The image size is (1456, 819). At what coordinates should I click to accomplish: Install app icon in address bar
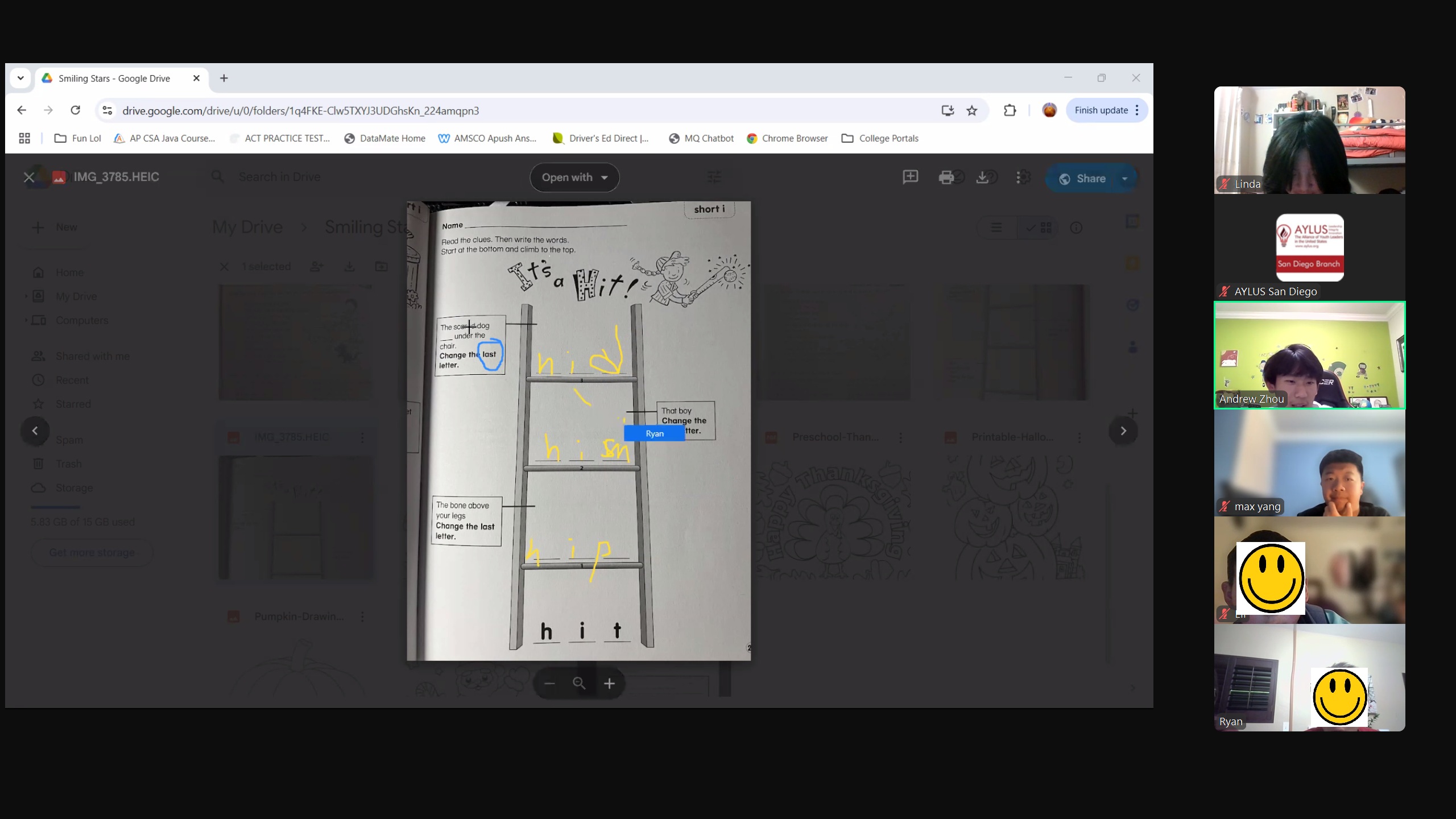point(947,110)
